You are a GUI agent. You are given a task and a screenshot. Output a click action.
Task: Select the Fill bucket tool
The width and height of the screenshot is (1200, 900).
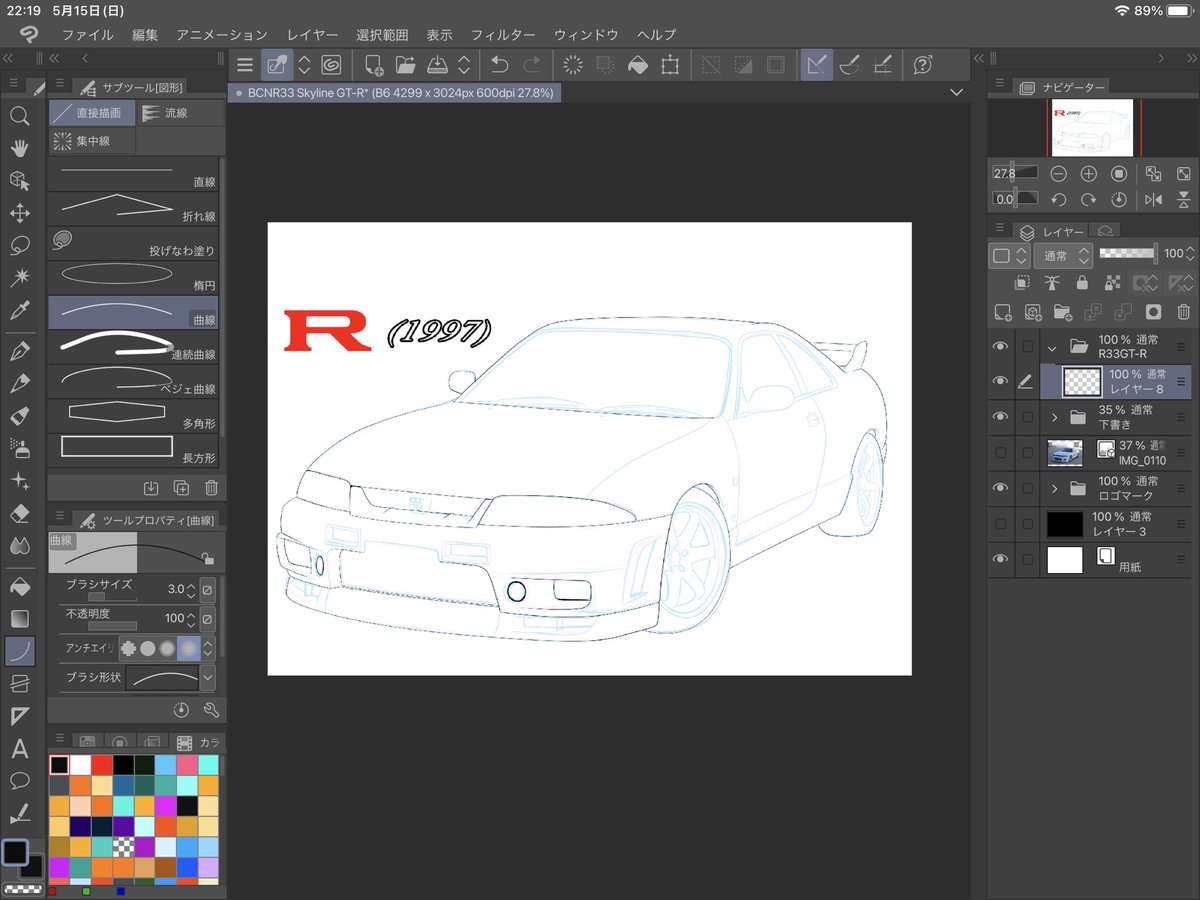pyautogui.click(x=19, y=586)
